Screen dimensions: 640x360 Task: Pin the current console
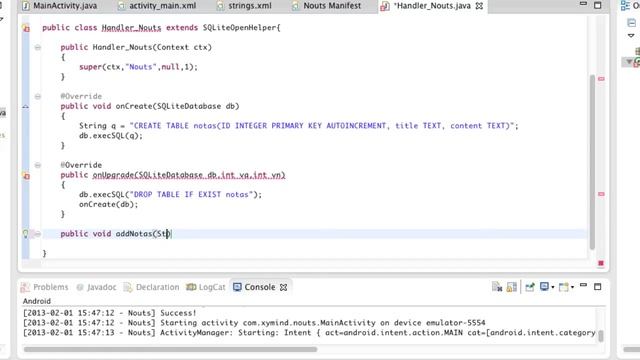tap(530, 287)
